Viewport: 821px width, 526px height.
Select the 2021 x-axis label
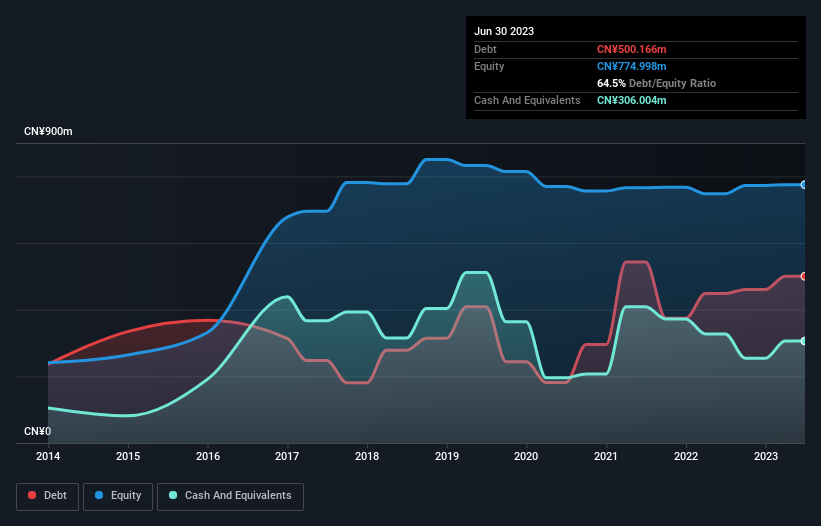point(606,456)
